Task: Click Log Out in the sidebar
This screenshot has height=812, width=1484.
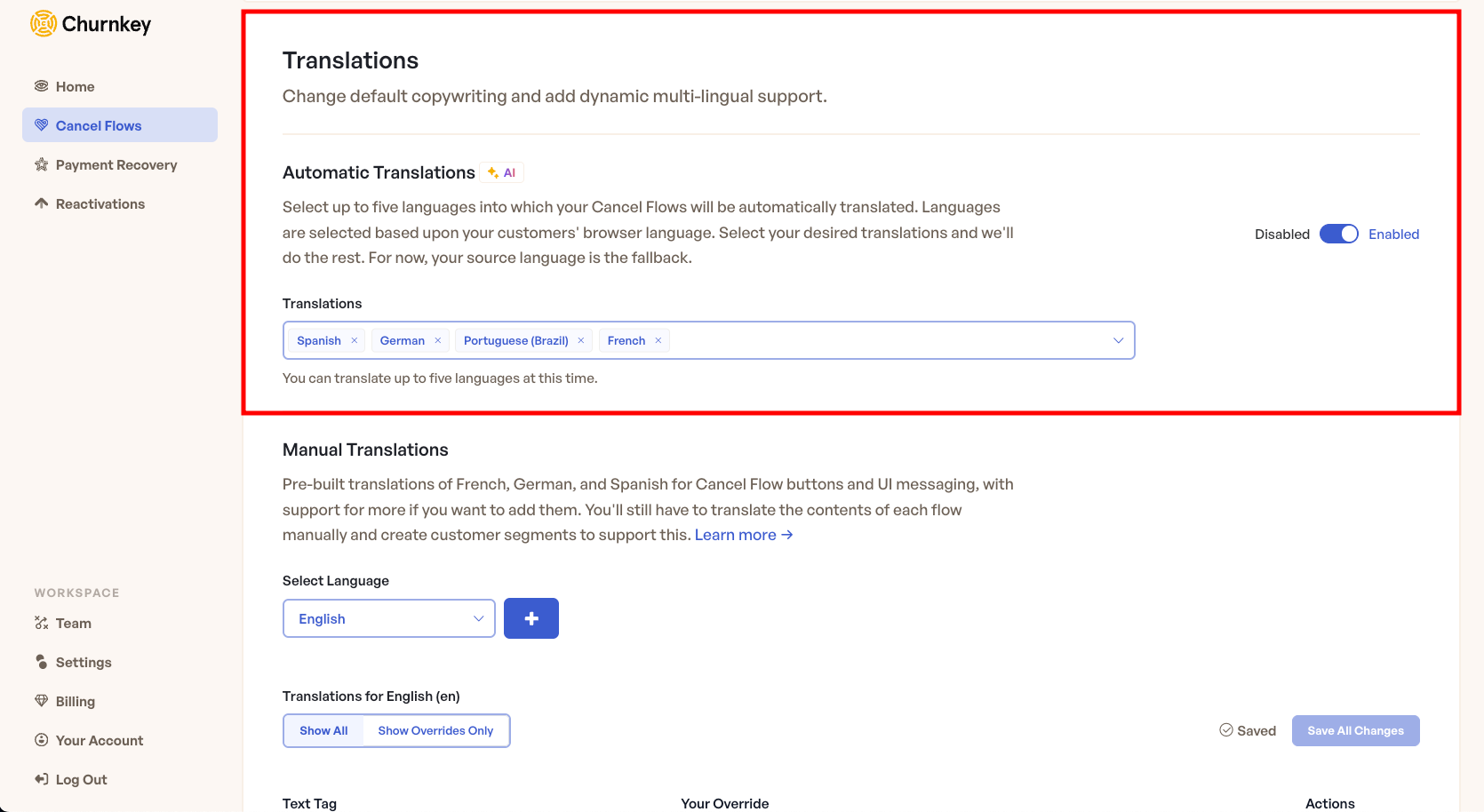Action: tap(81, 779)
